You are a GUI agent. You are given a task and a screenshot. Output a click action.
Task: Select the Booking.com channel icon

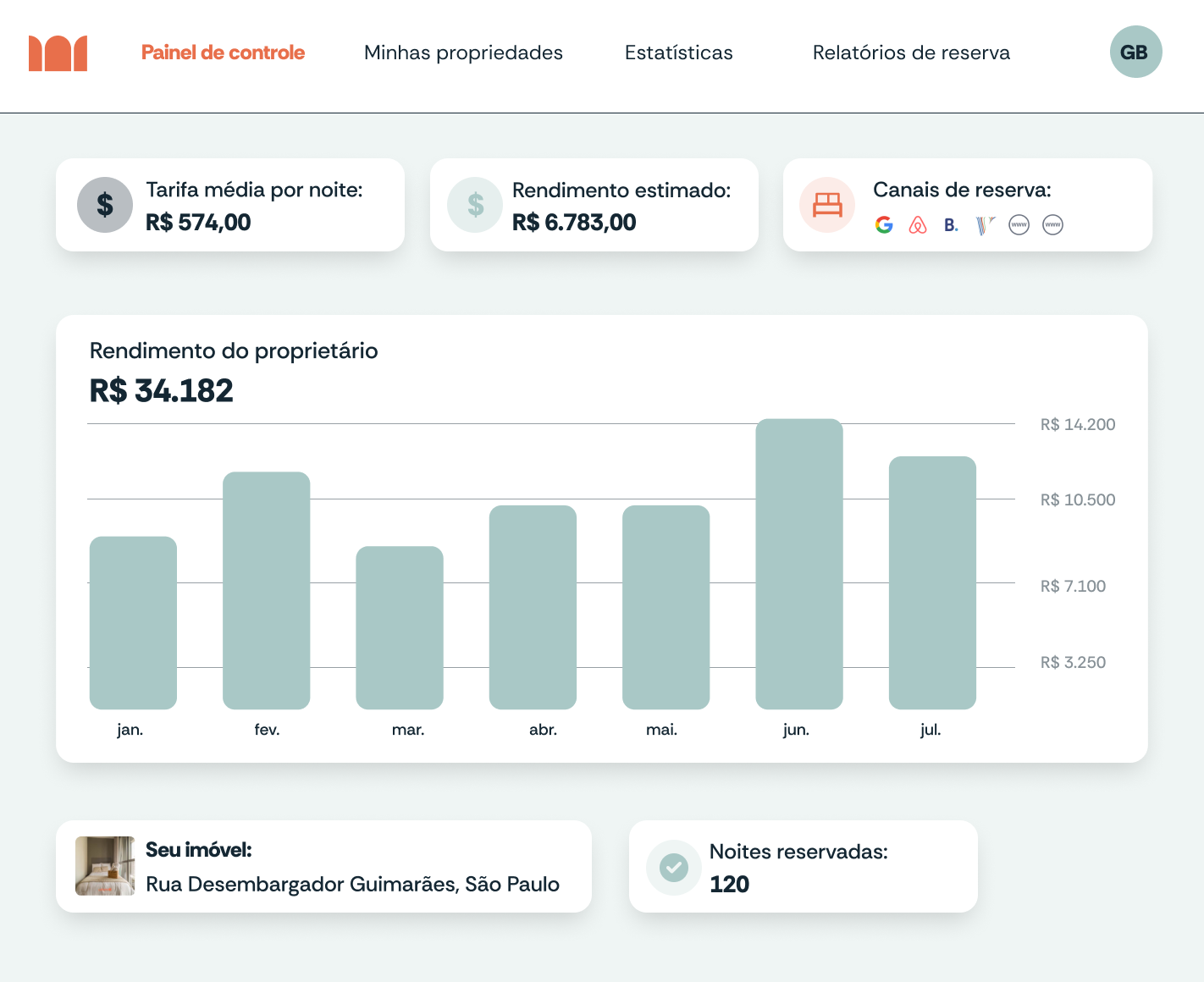coord(951,225)
